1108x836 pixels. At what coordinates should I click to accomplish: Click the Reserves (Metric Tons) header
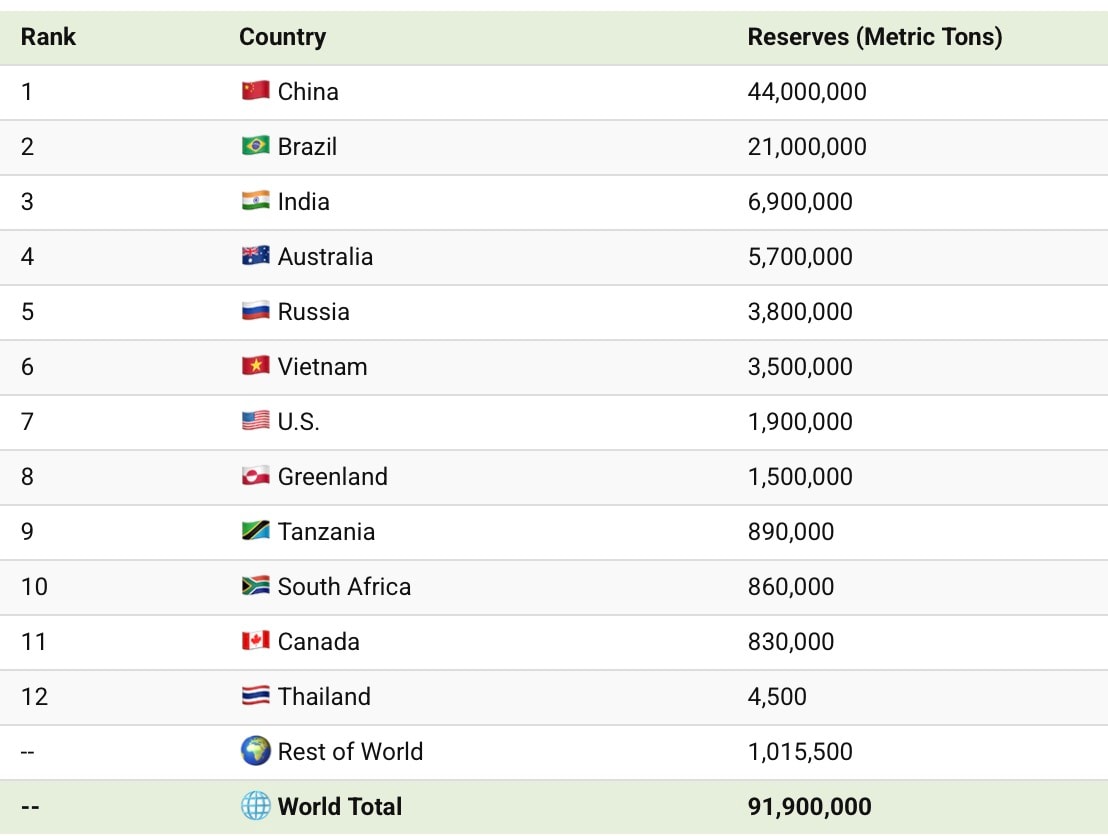click(874, 37)
